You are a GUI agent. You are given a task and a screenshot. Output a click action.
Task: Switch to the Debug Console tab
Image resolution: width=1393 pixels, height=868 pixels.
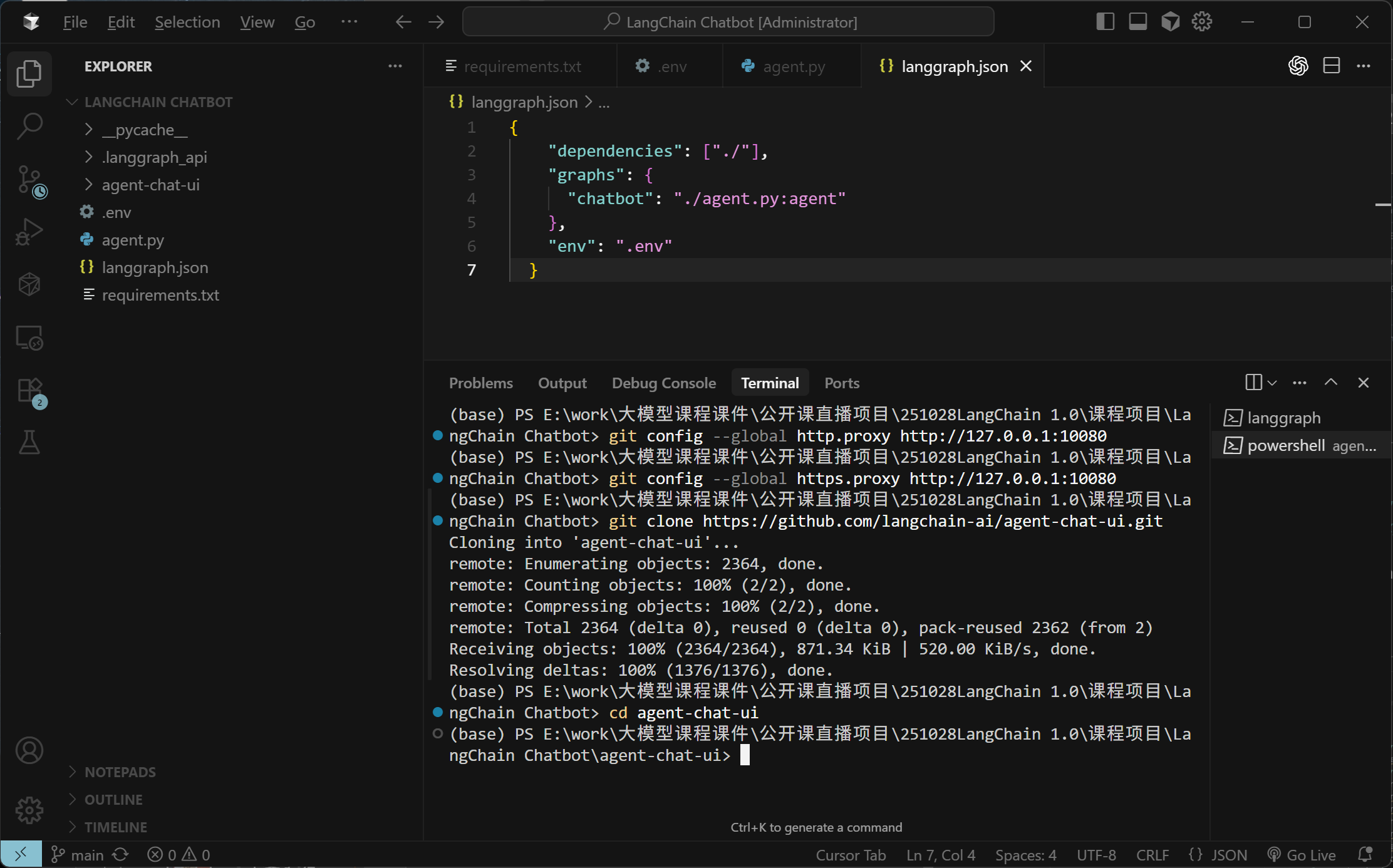click(663, 383)
